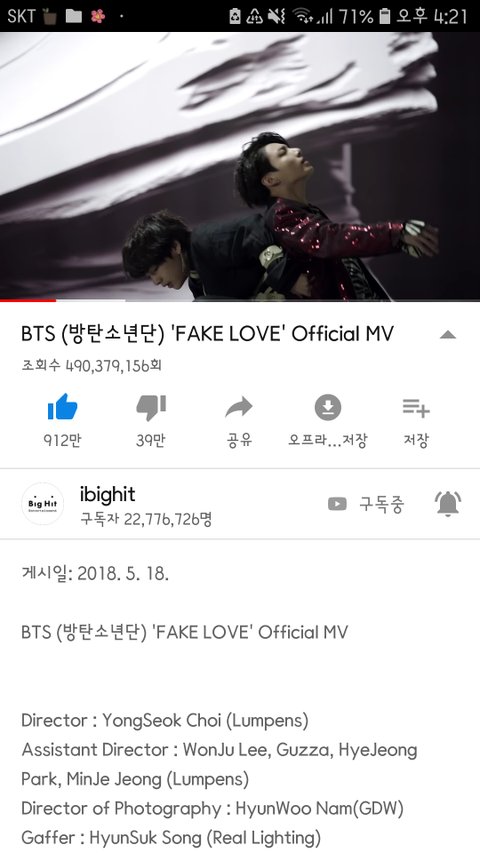Tap the thumbs-down dislike icon
This screenshot has height=853, width=480.
151,407
